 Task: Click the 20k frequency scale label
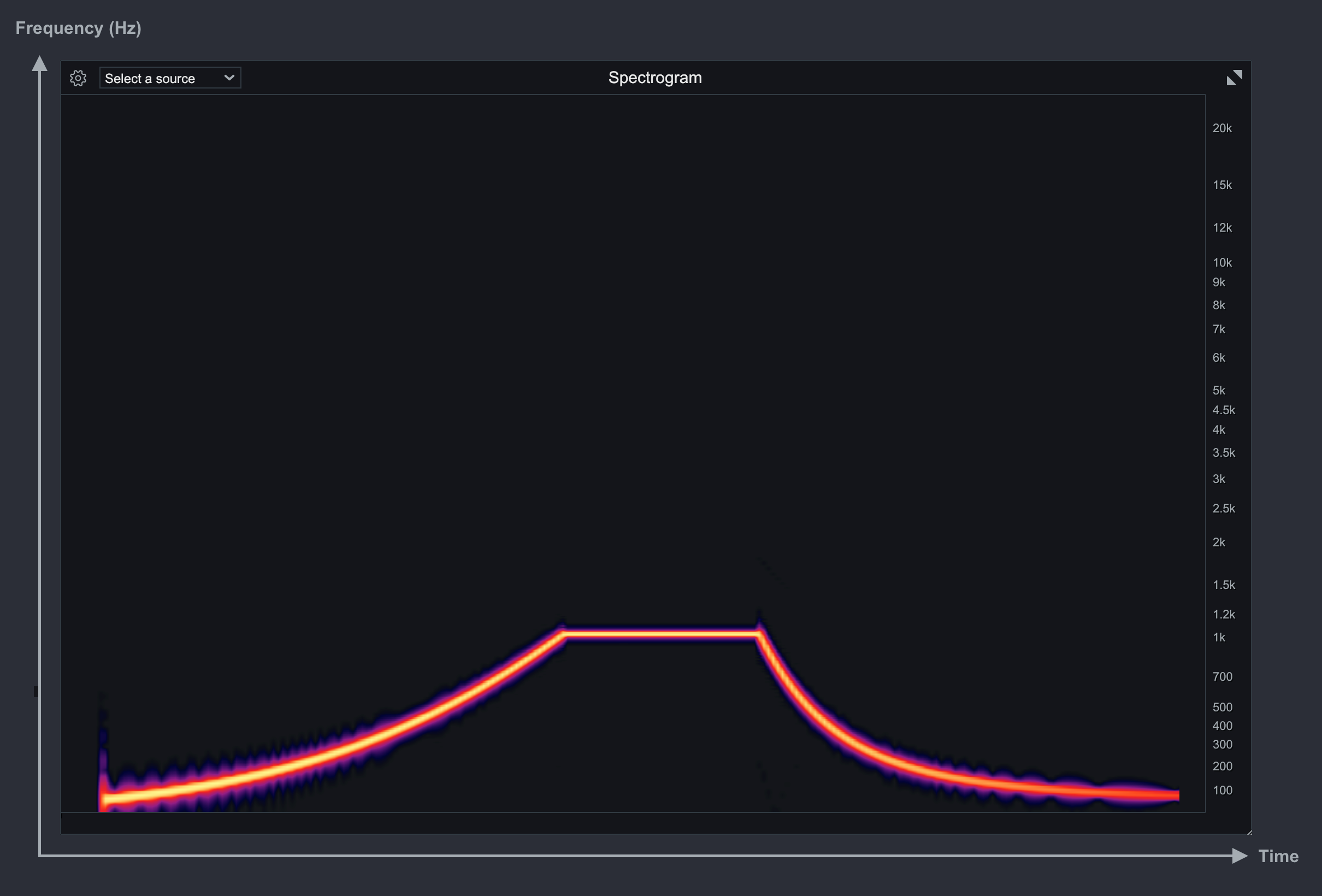point(1222,128)
